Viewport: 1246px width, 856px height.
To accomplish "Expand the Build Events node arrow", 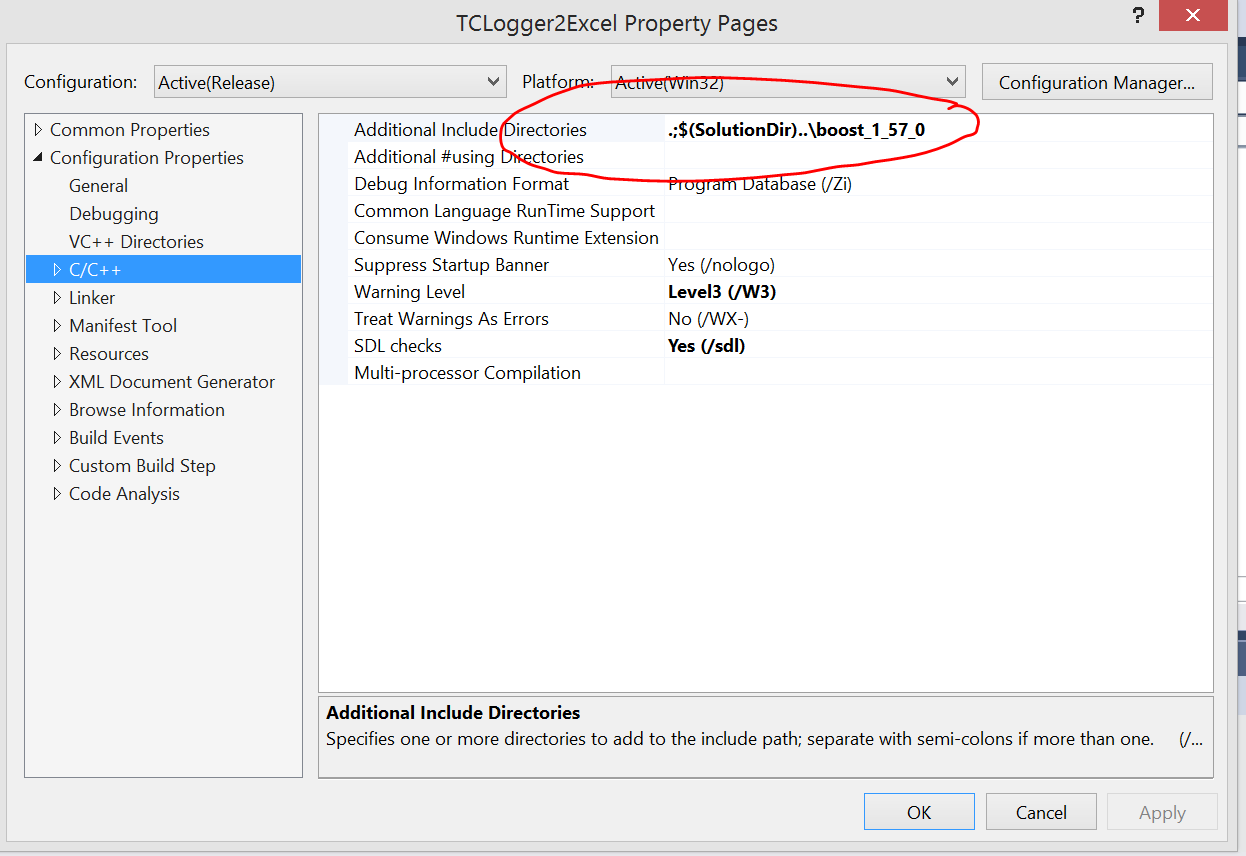I will point(57,438).
